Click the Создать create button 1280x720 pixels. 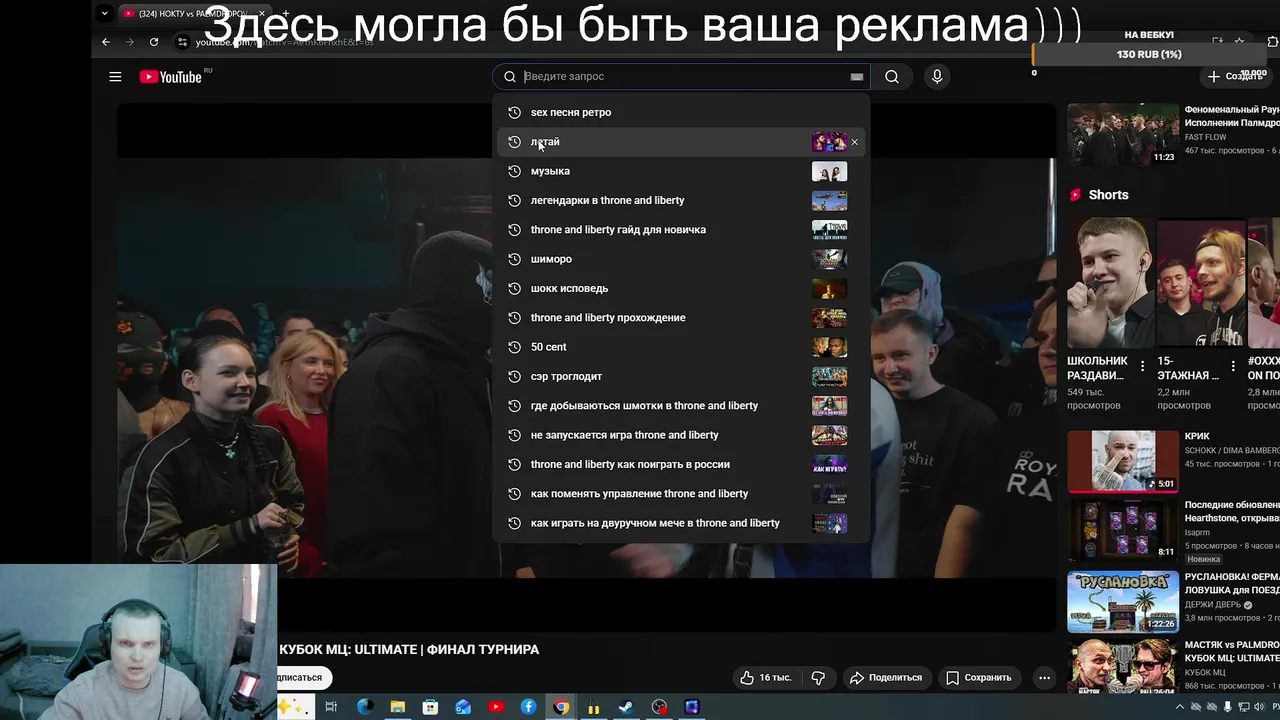pyautogui.click(x=1235, y=76)
